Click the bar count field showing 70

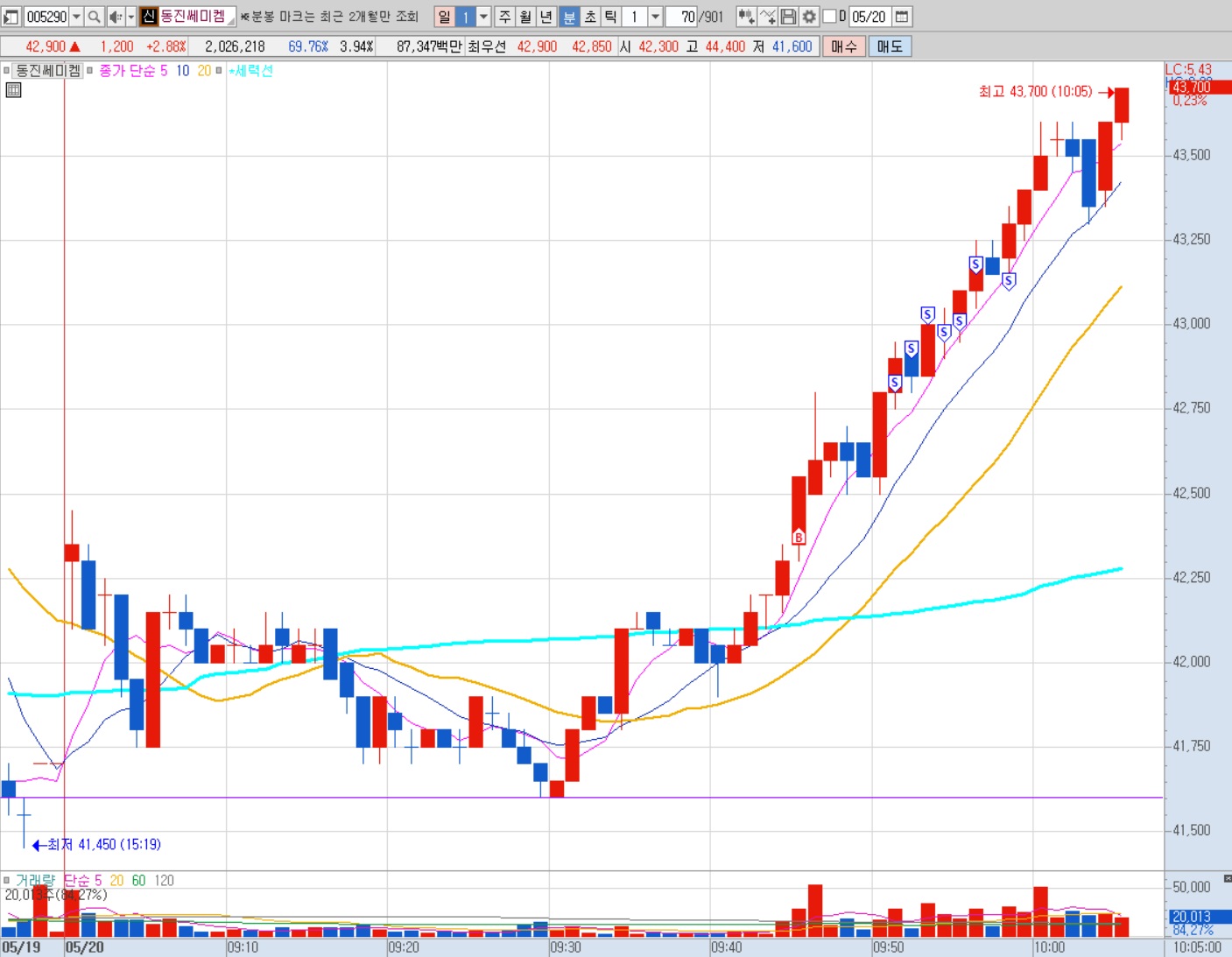(x=683, y=17)
